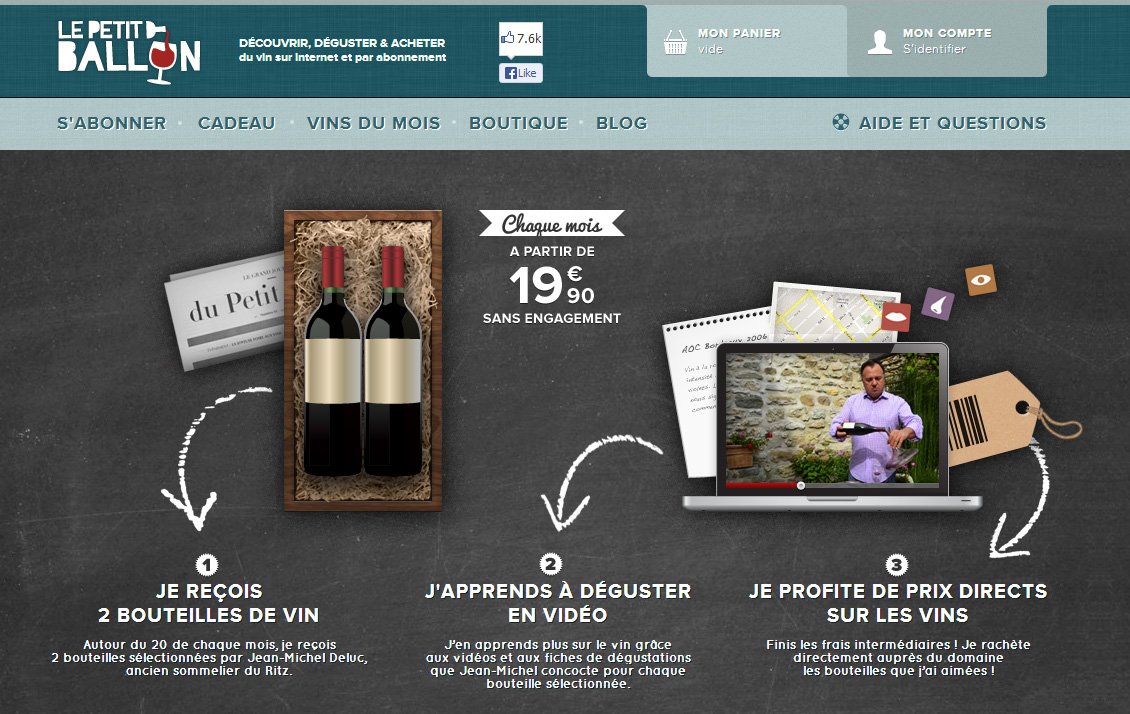
Task: Click the 7.6k likes counter bubble
Action: tap(521, 39)
